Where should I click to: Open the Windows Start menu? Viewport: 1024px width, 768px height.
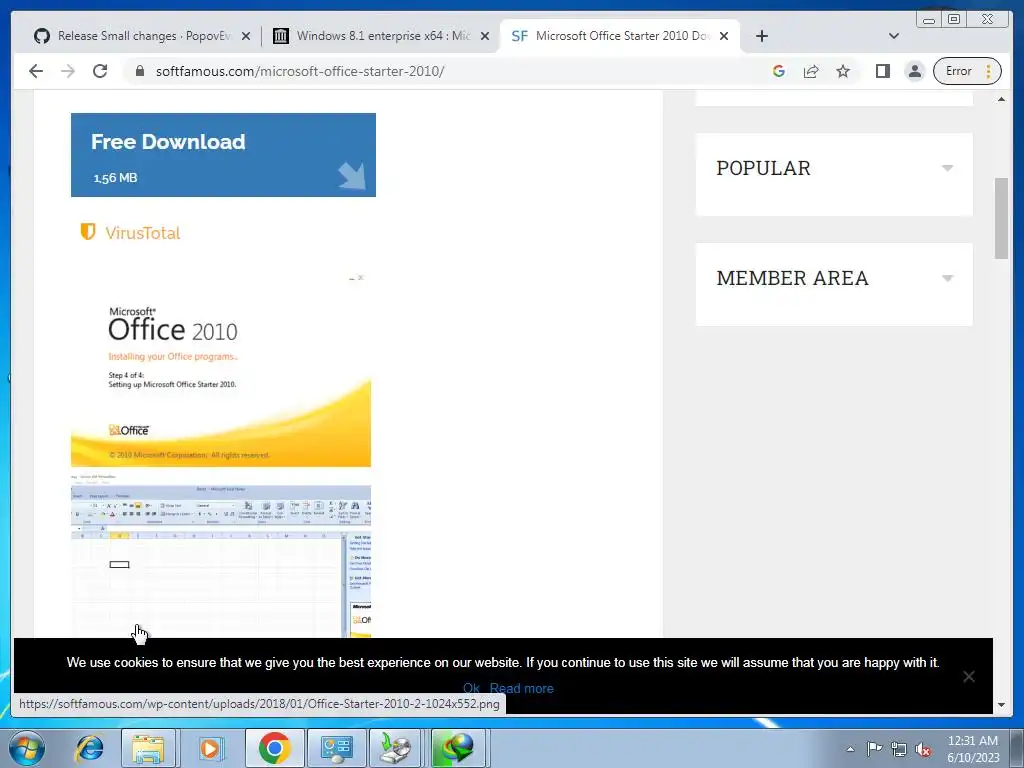point(27,748)
